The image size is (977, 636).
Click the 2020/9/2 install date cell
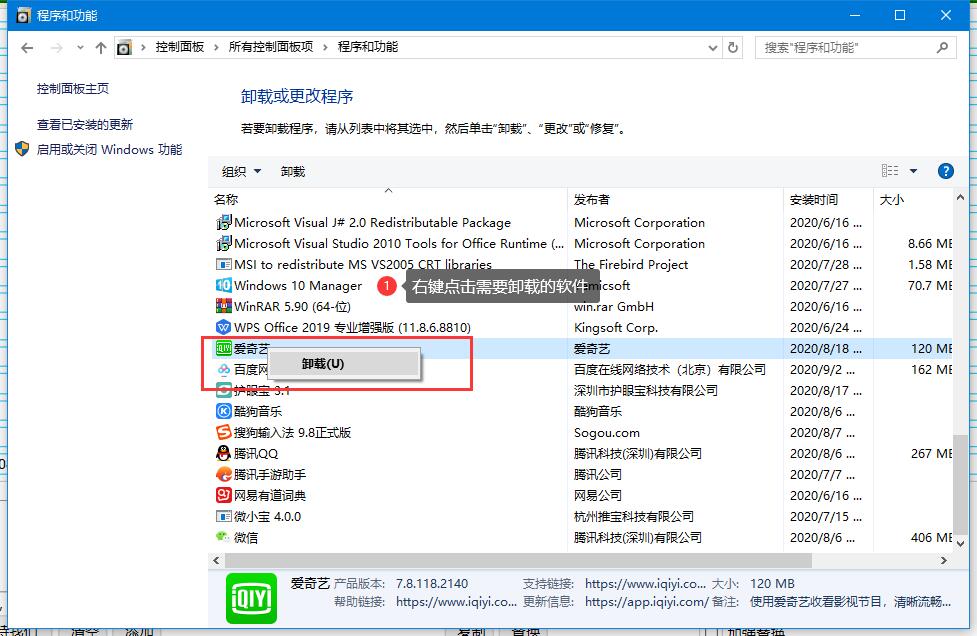click(x=822, y=369)
